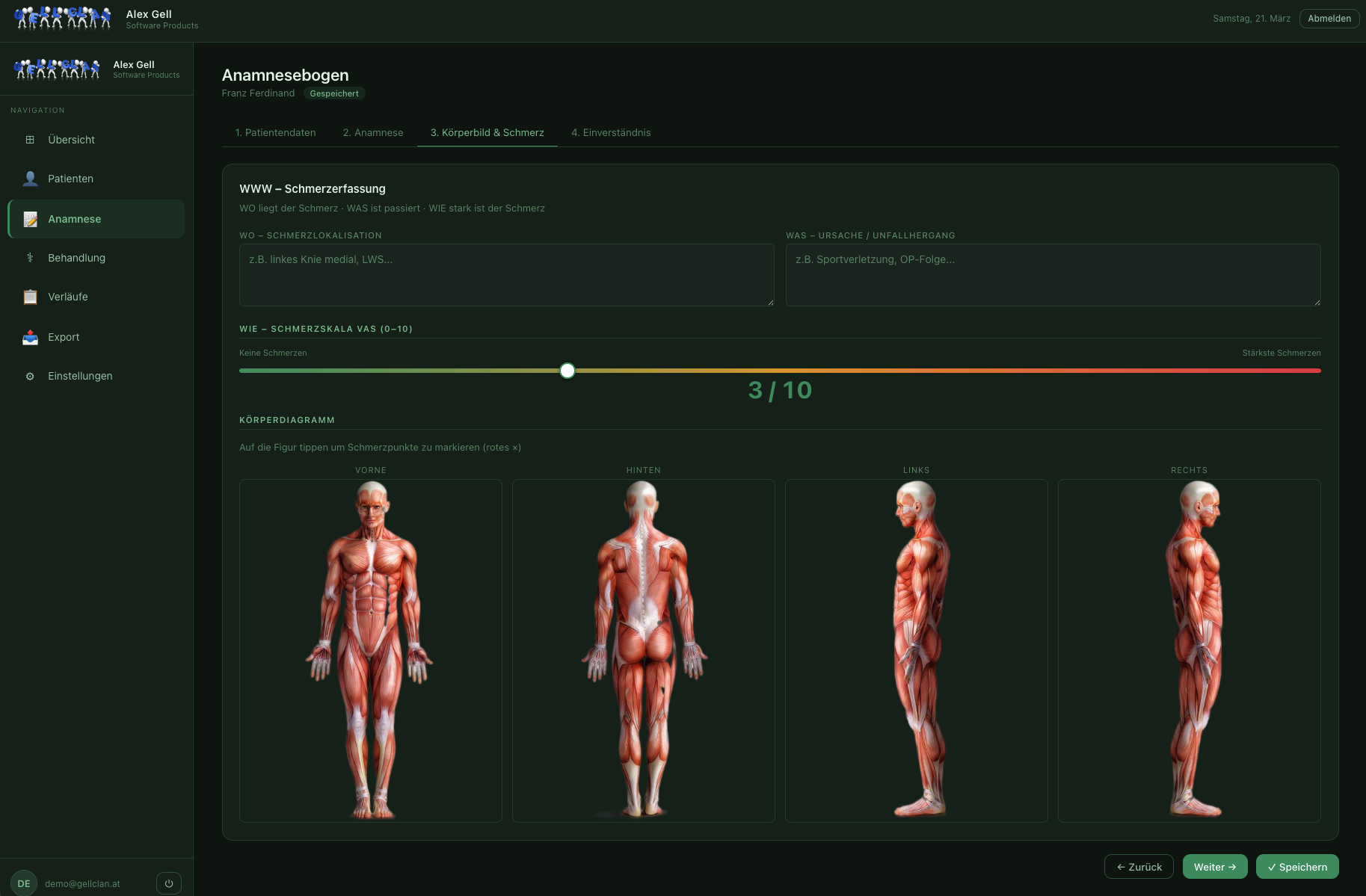Click the Gespeichert status badge
This screenshot has height=896, width=1366.
[334, 93]
